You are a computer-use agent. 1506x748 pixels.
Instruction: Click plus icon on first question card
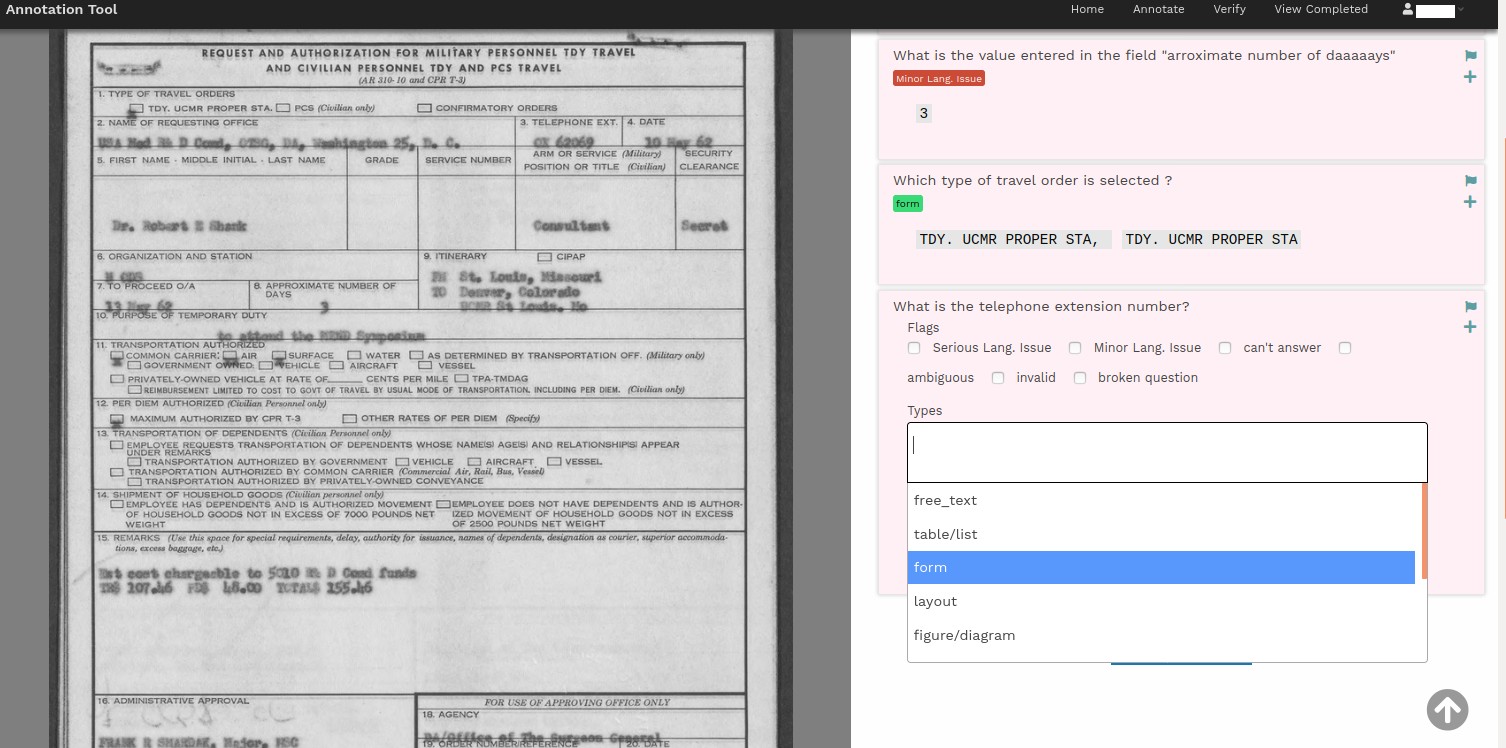pos(1470,77)
